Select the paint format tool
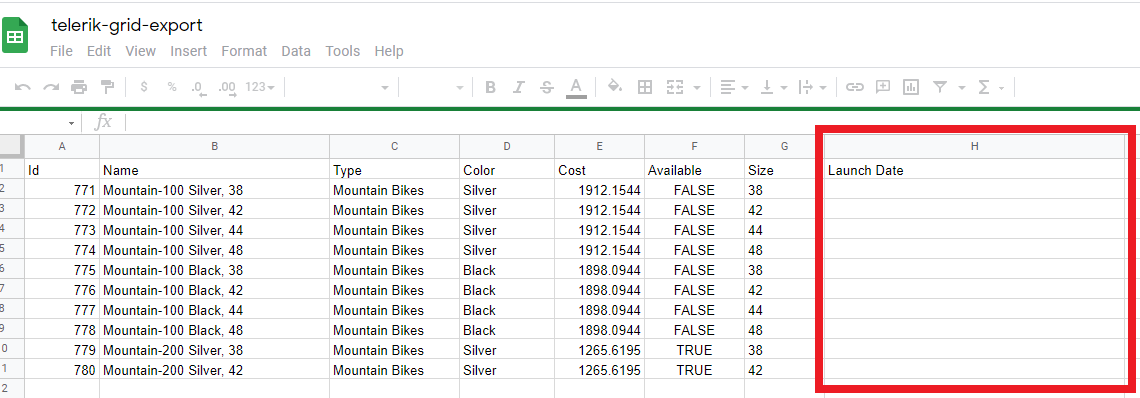Screen dimensions: 1140x398 tap(107, 87)
